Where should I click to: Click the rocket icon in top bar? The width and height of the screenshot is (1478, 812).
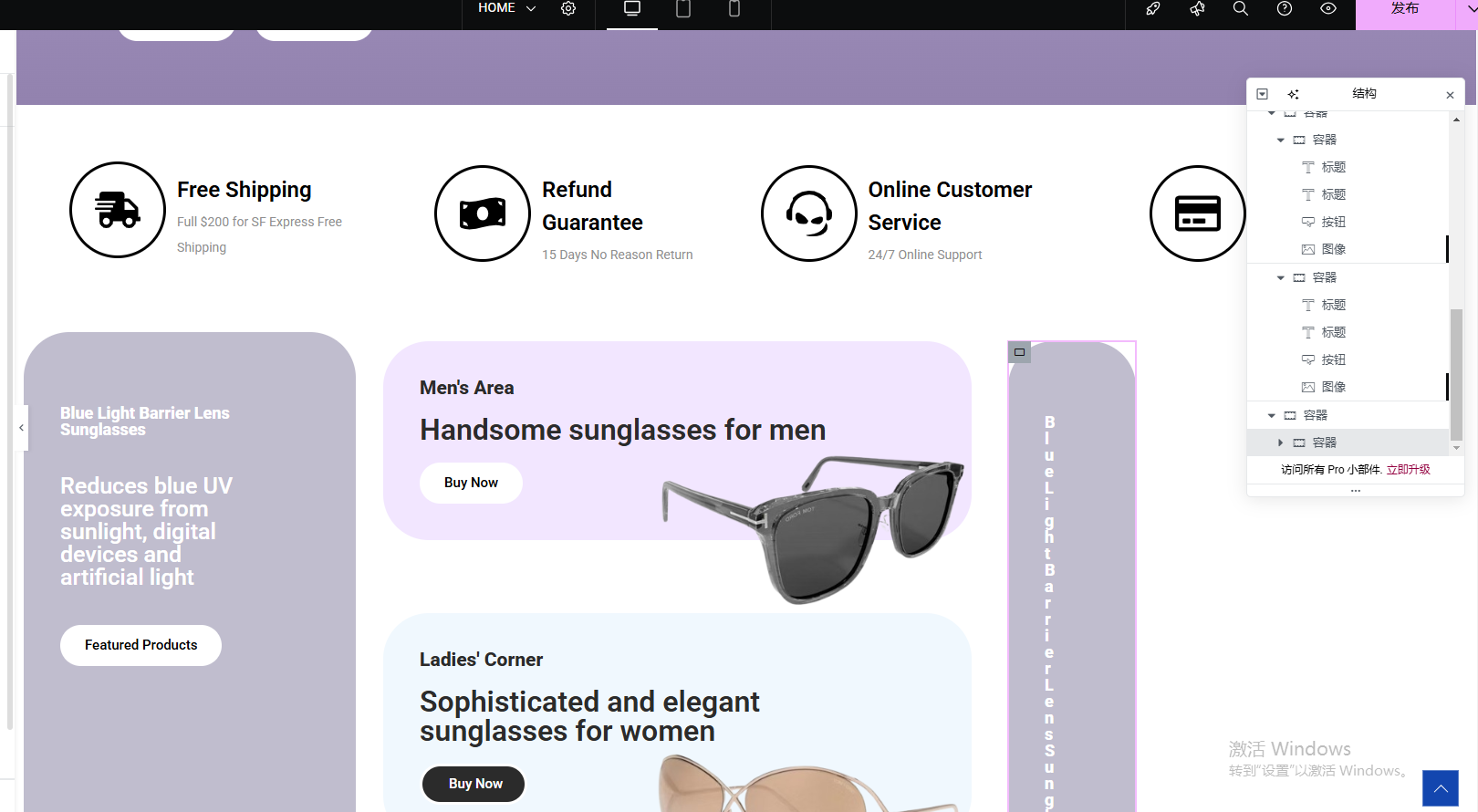tap(1153, 9)
